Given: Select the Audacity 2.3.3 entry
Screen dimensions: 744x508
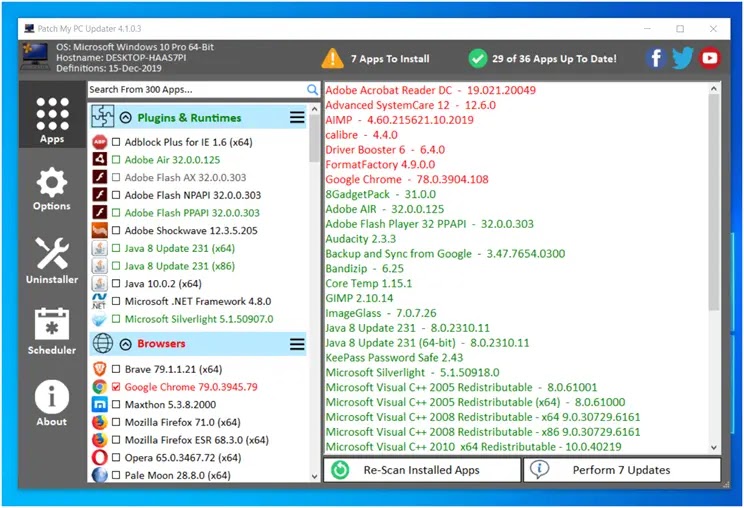Looking at the screenshot, I should 361,239.
